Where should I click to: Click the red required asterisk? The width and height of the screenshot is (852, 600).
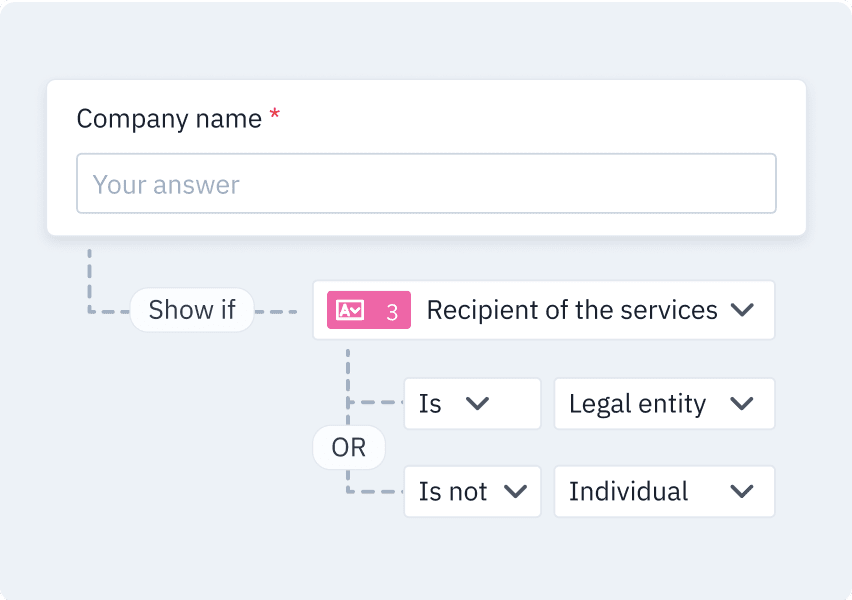pos(275,114)
